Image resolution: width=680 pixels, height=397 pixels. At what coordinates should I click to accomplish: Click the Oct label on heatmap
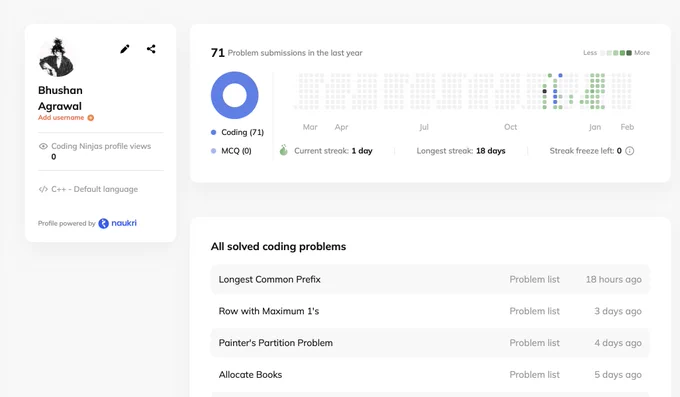(510, 127)
